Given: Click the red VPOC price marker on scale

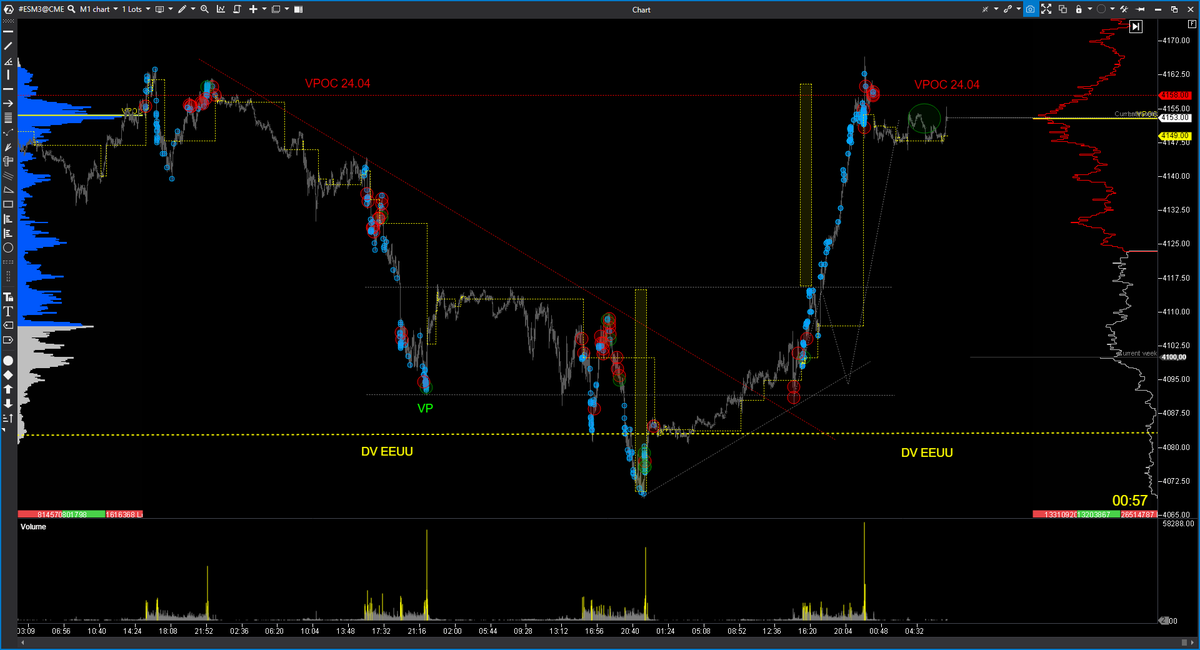Looking at the screenshot, I should [1174, 95].
